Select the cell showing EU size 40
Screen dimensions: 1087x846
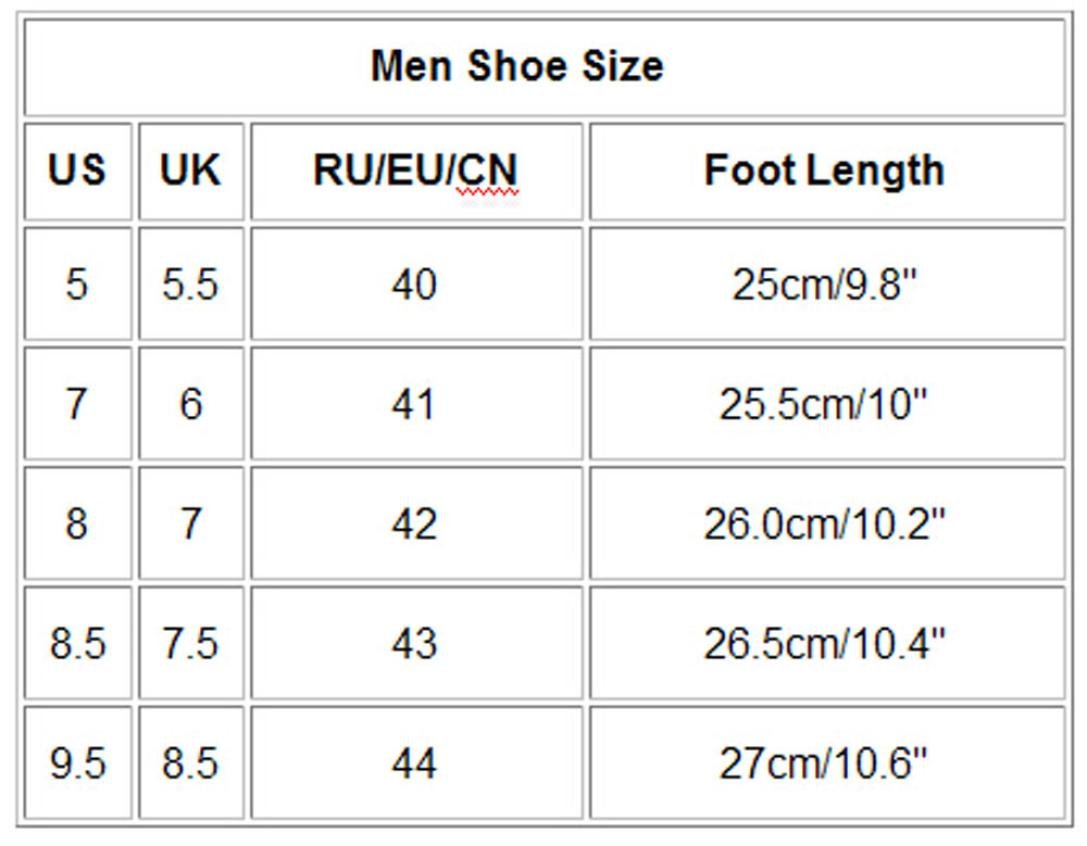click(x=414, y=285)
